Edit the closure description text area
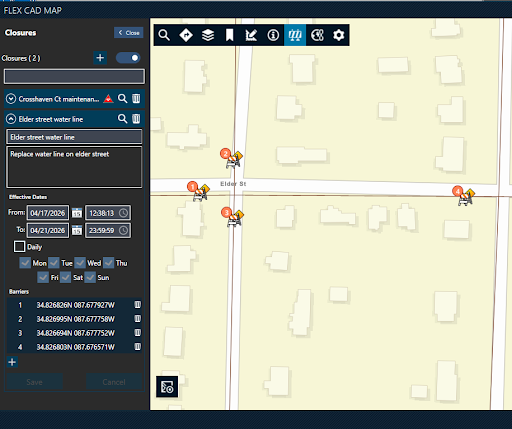The image size is (512, 429). pos(74,167)
